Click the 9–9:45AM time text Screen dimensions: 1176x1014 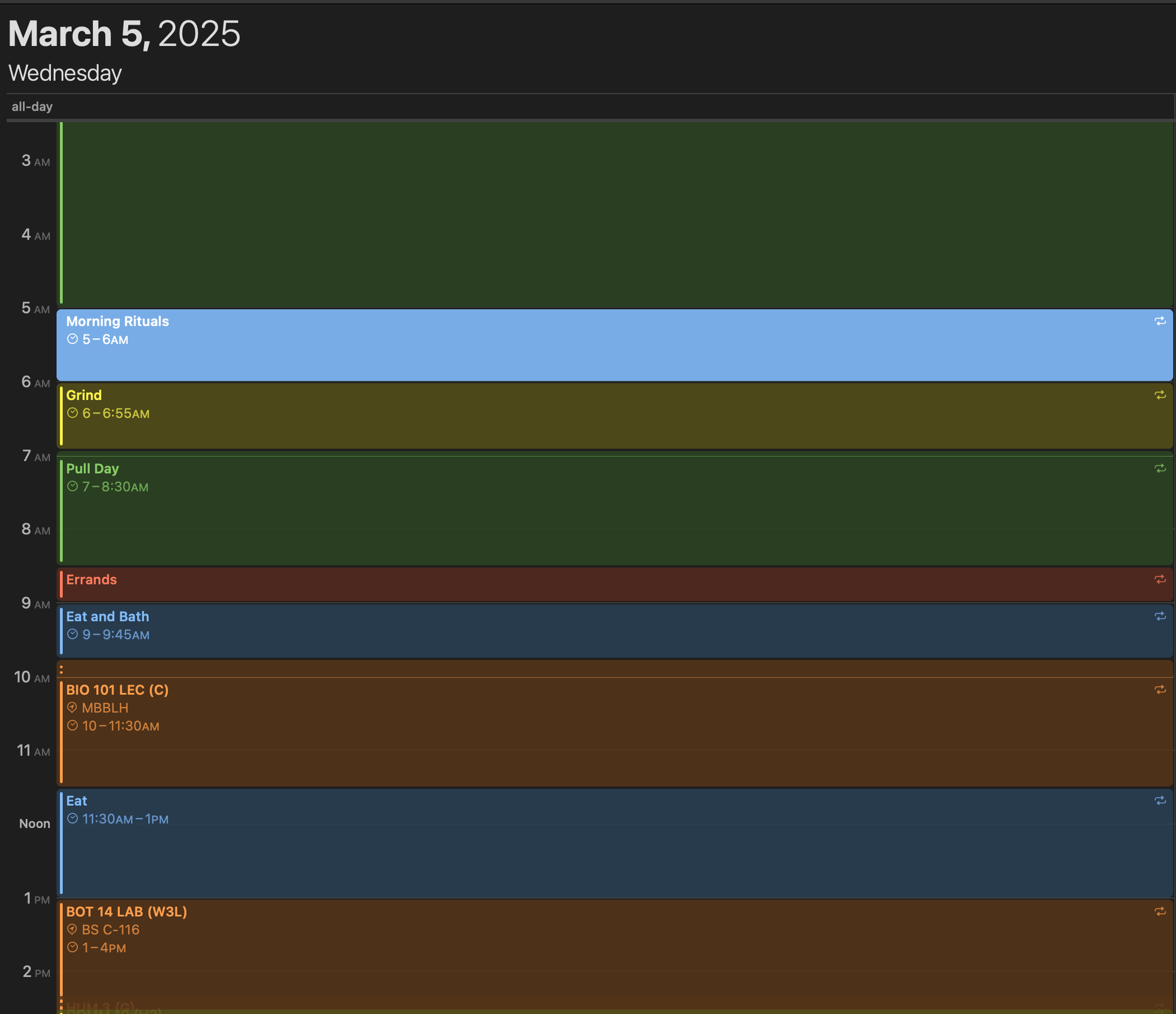click(116, 635)
